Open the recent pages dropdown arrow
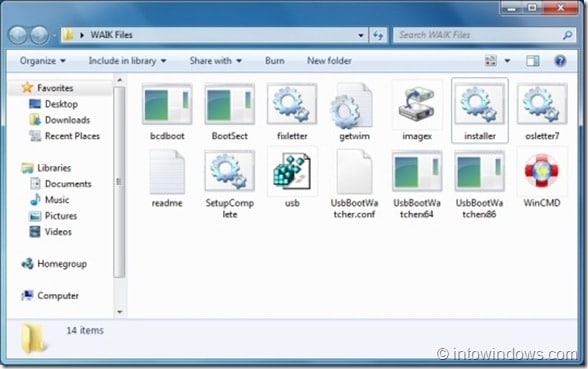588x369 pixels. click(x=54, y=36)
